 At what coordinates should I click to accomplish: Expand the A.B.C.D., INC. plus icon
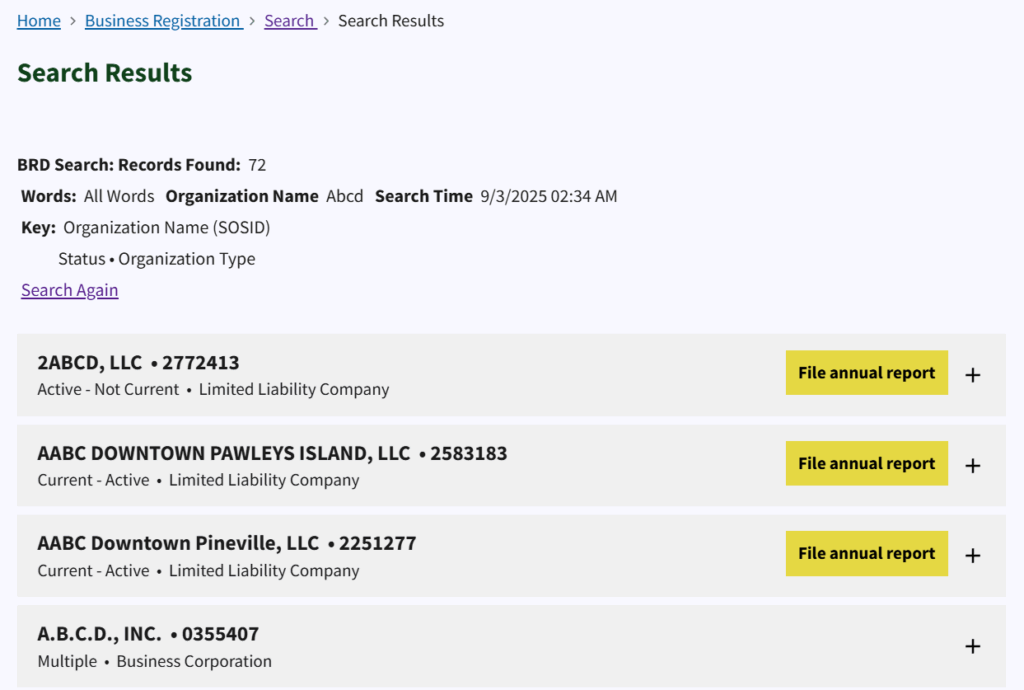[x=972, y=646]
